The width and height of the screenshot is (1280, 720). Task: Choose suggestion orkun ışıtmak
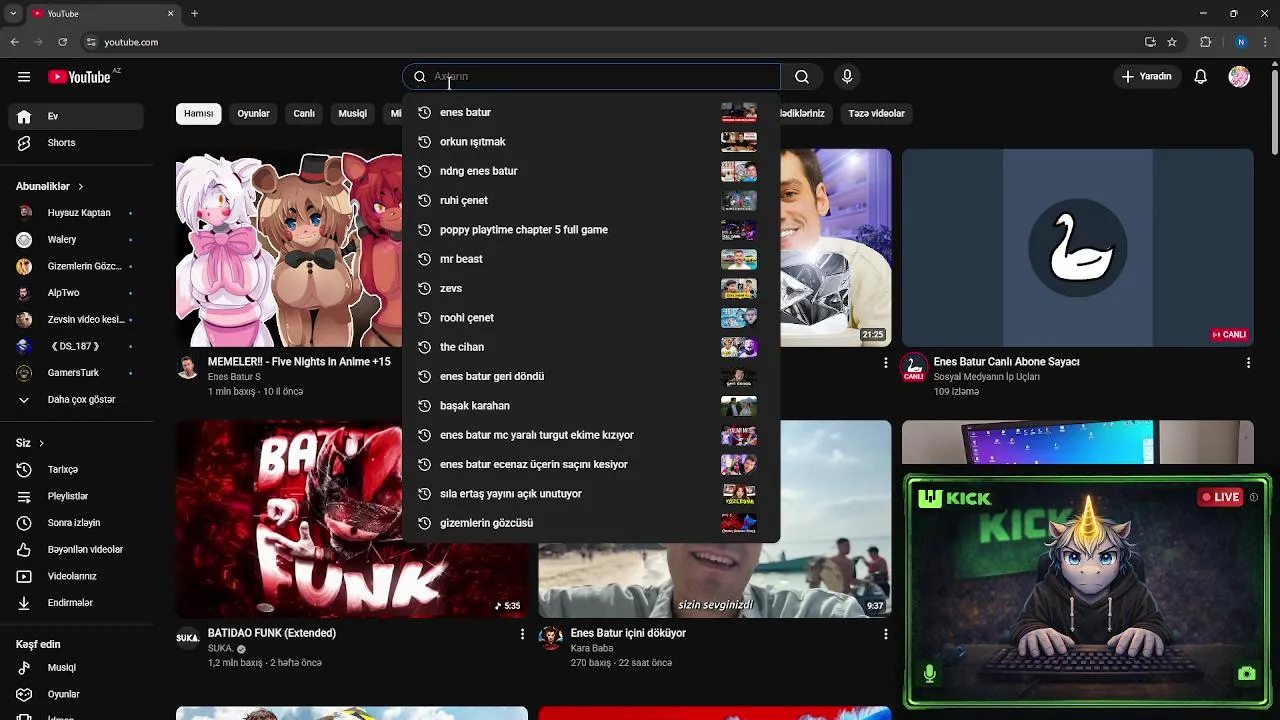point(590,142)
